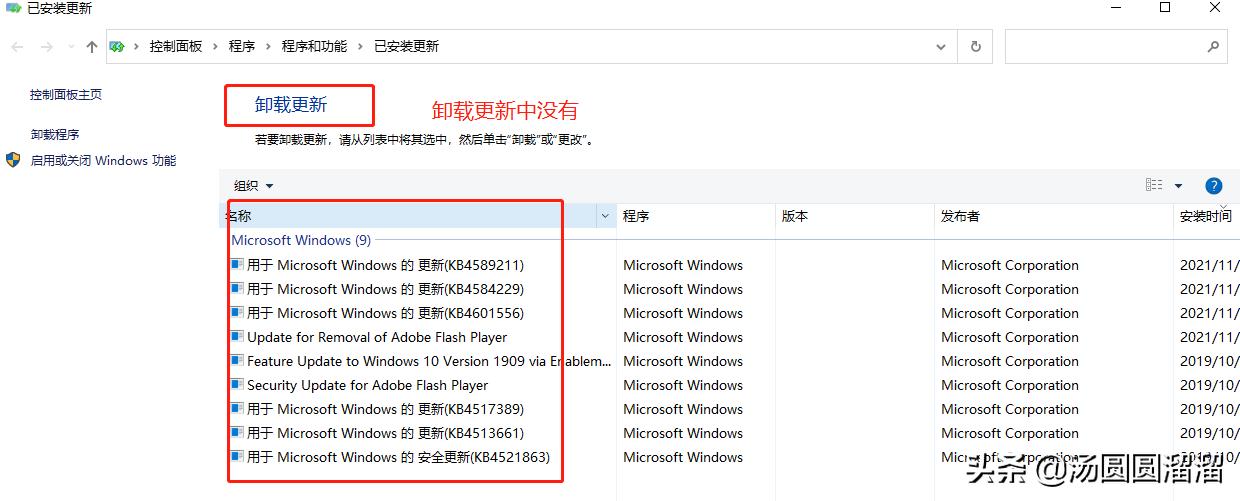
Task: Click Microsoft Corporation publisher cell for KB4584229
Action: [1010, 289]
